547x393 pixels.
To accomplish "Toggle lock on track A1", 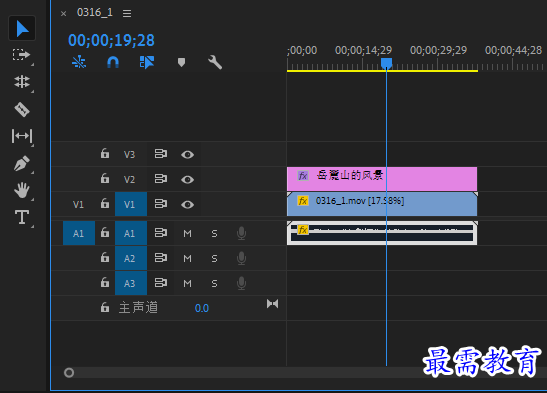I will 105,232.
